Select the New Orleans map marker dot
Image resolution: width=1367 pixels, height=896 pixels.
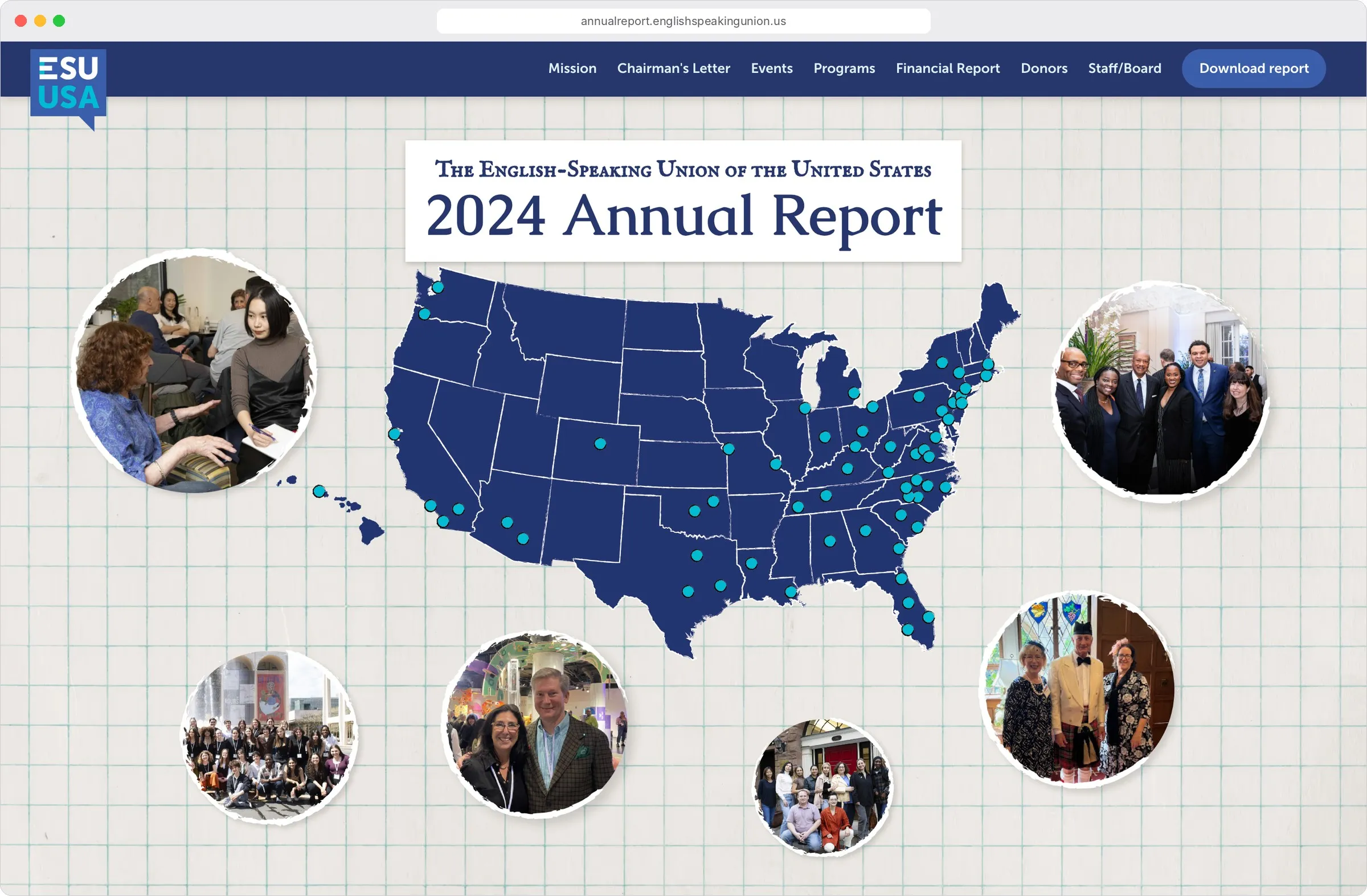pos(791,591)
